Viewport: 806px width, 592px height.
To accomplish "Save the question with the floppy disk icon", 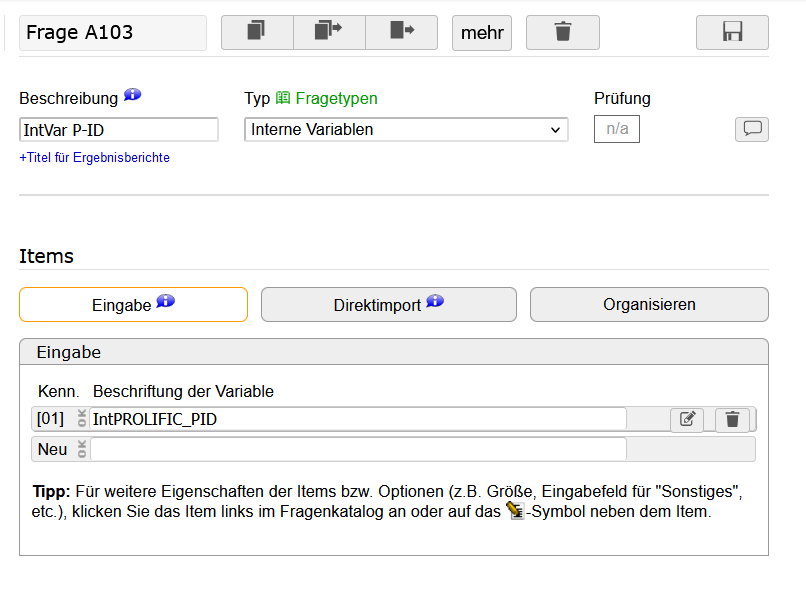I will pyautogui.click(x=732, y=32).
